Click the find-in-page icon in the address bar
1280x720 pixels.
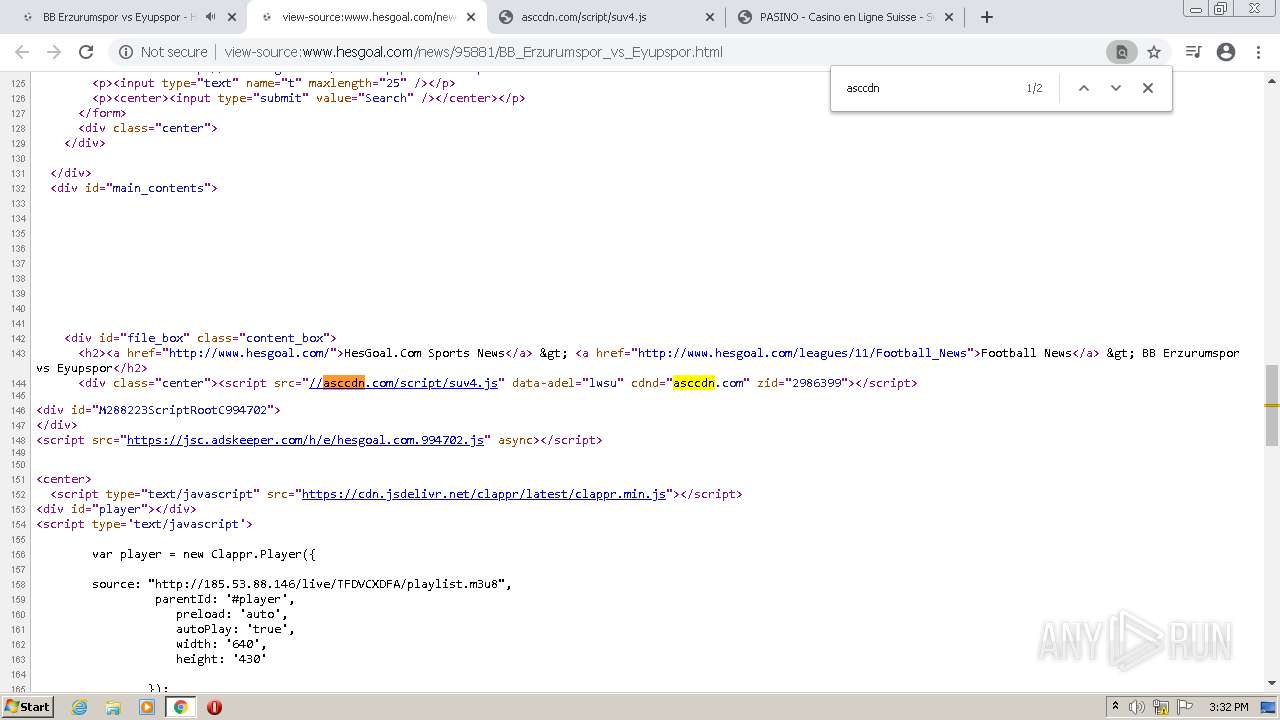1122,52
